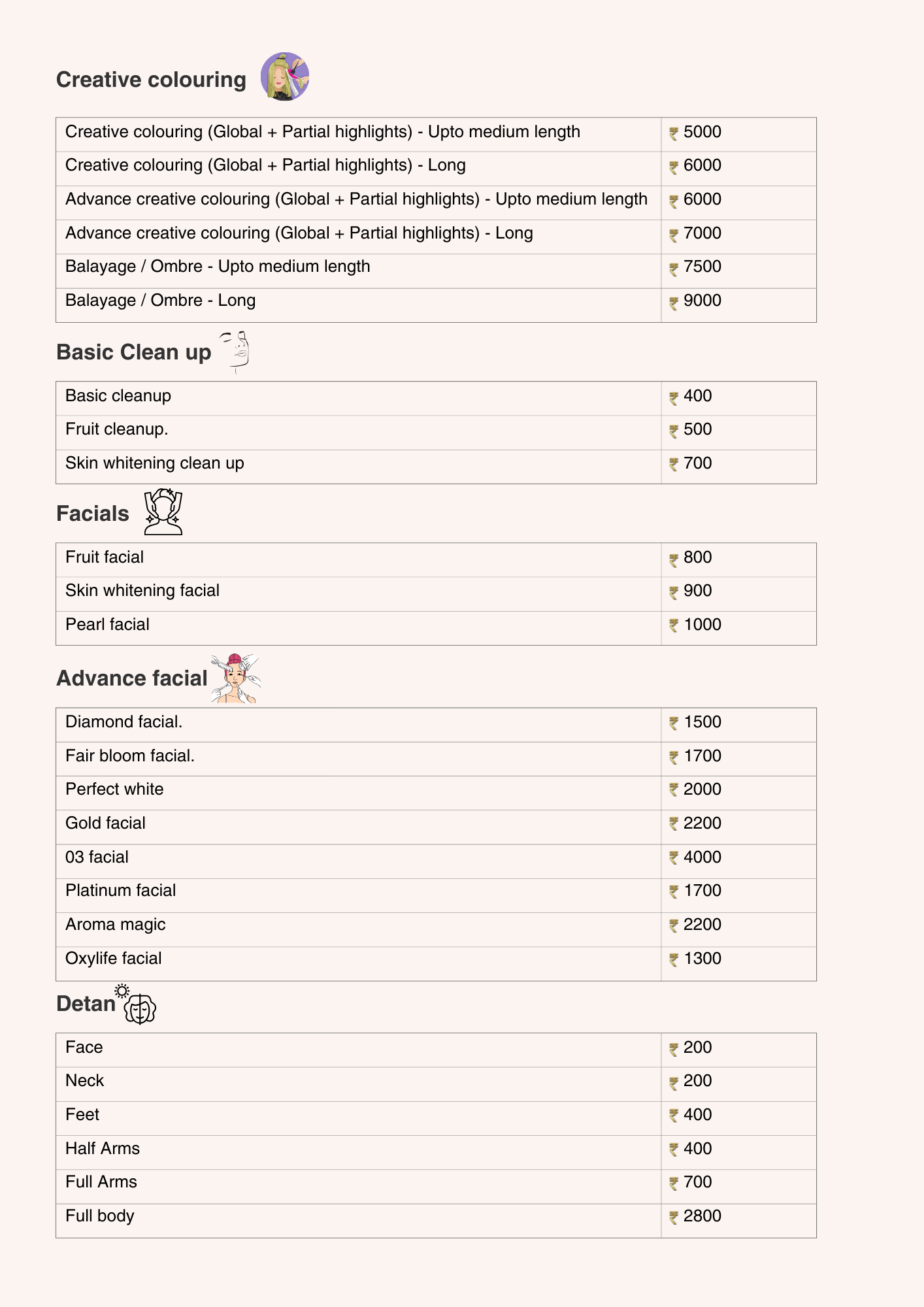Select the Skin whitening clean up entry
Screen dimensions: 924x1307
[154, 463]
